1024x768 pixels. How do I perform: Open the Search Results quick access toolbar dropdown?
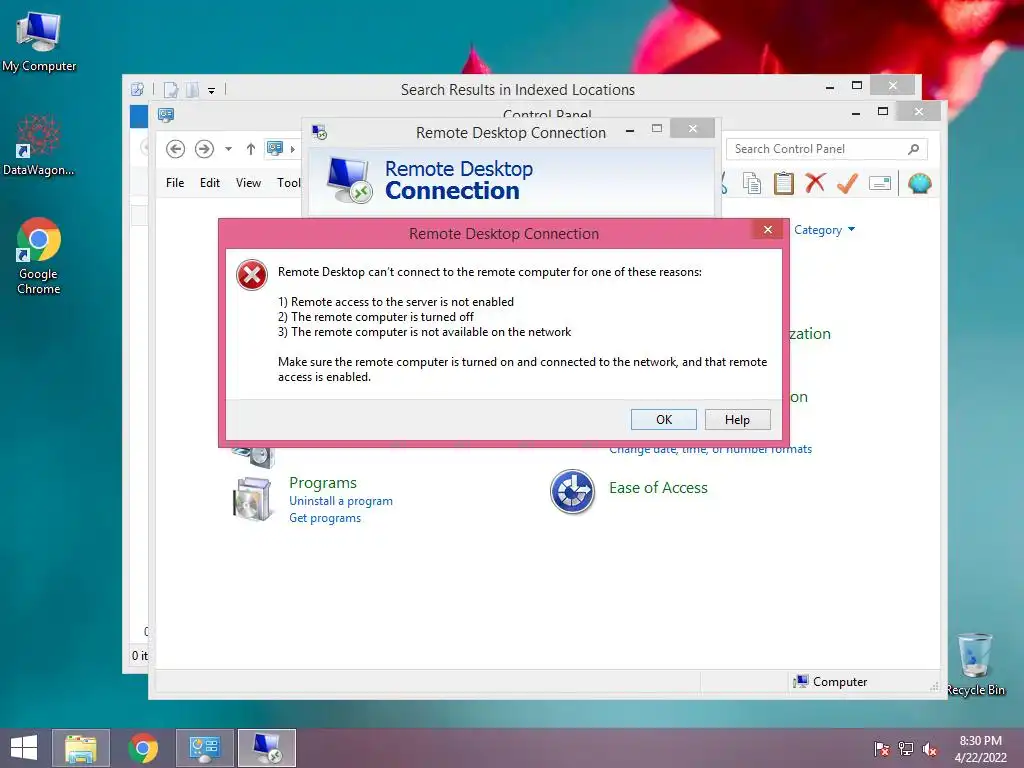(x=212, y=91)
